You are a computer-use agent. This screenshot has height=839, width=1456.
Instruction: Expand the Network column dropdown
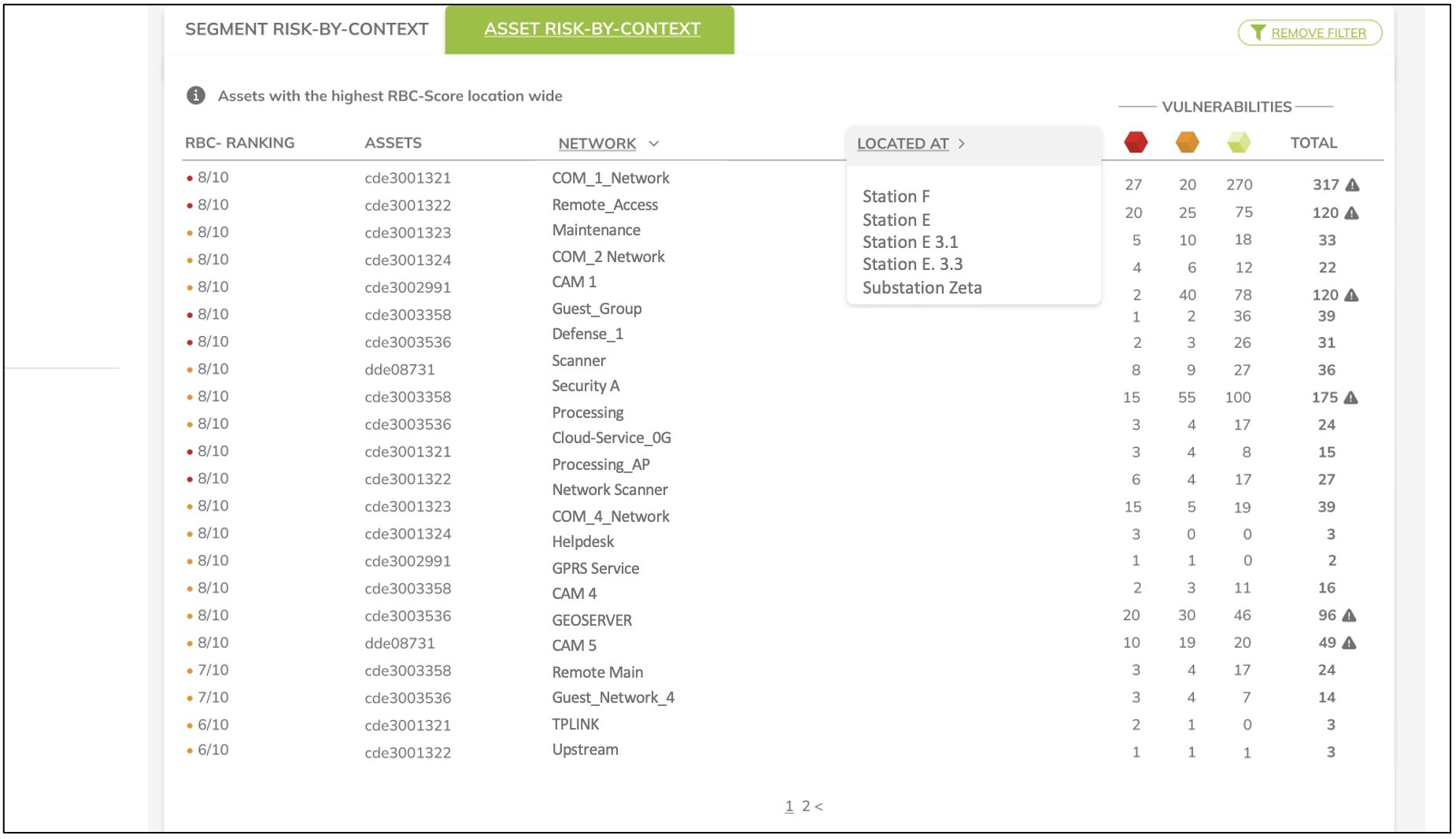pos(653,144)
